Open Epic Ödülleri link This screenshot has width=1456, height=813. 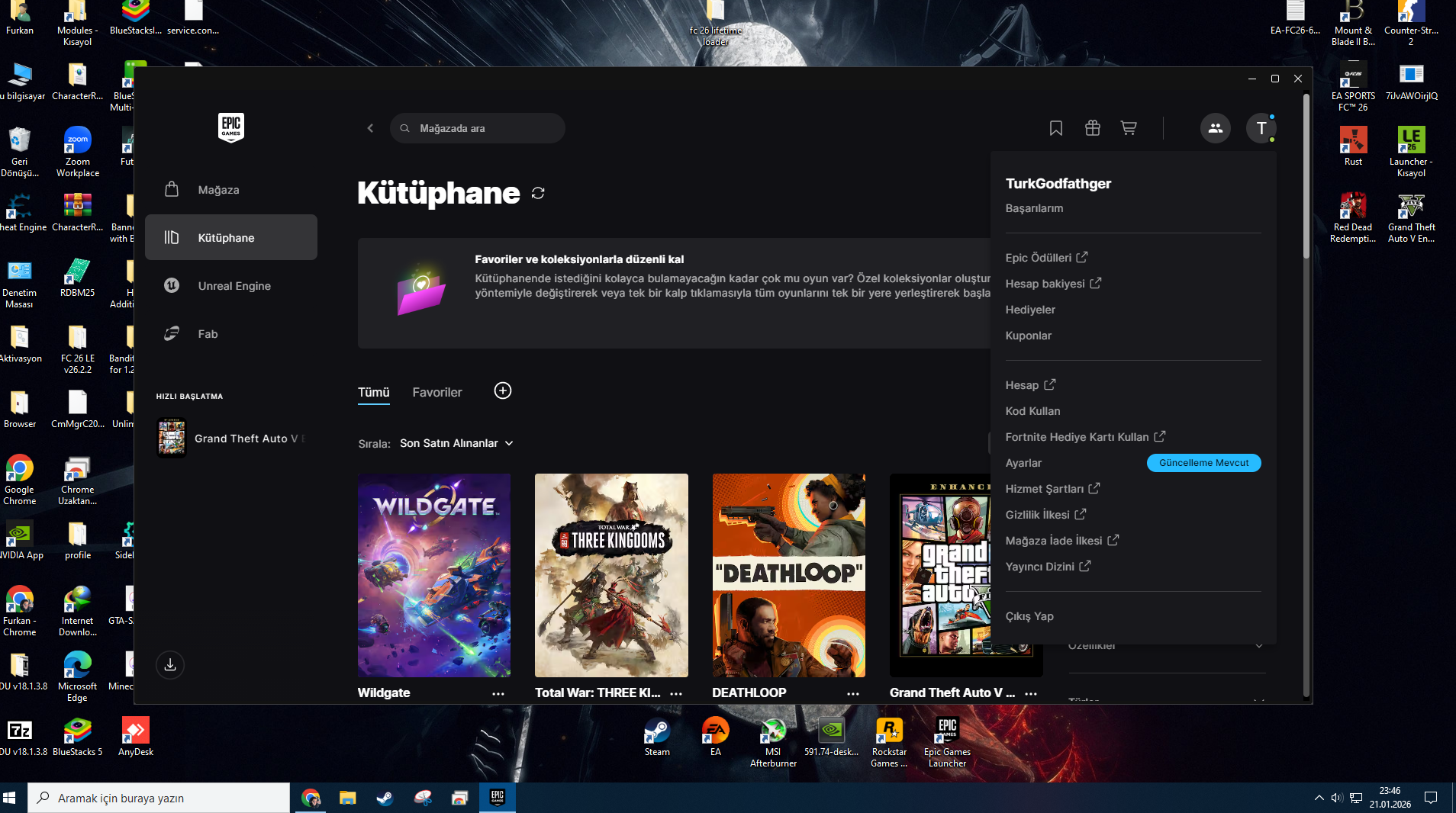(x=1046, y=258)
